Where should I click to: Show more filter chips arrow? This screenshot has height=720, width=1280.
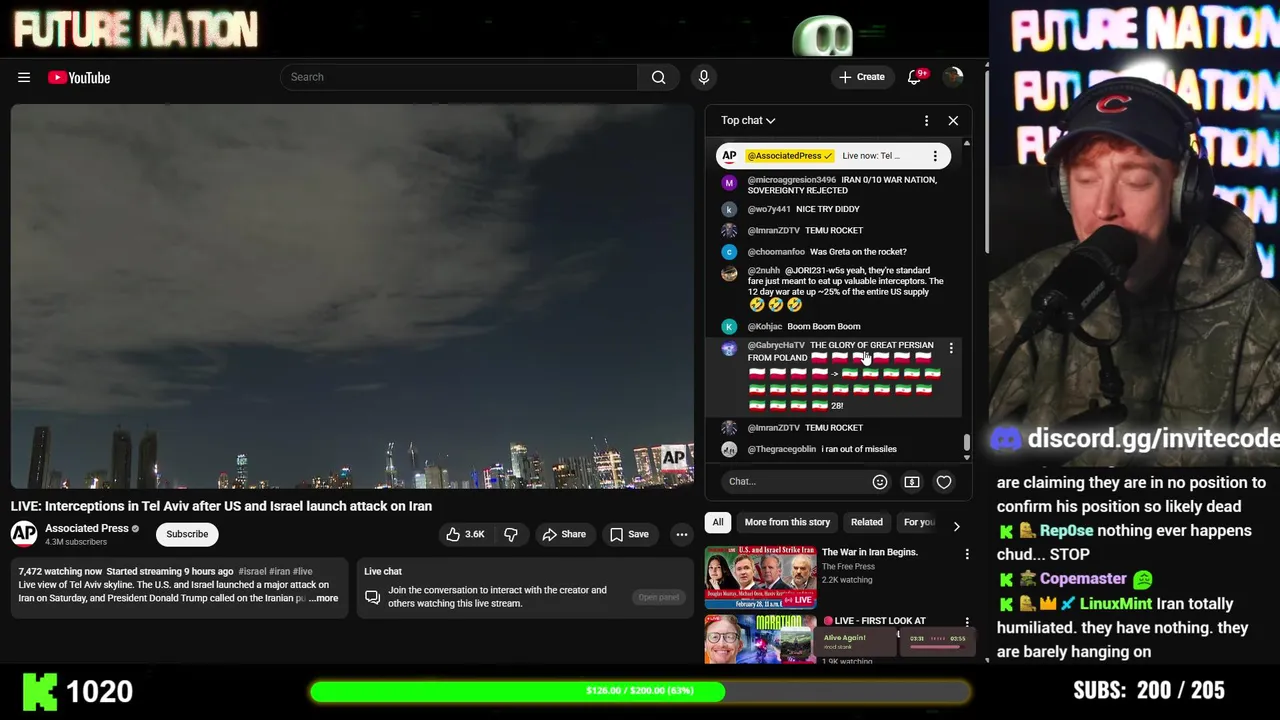point(956,526)
